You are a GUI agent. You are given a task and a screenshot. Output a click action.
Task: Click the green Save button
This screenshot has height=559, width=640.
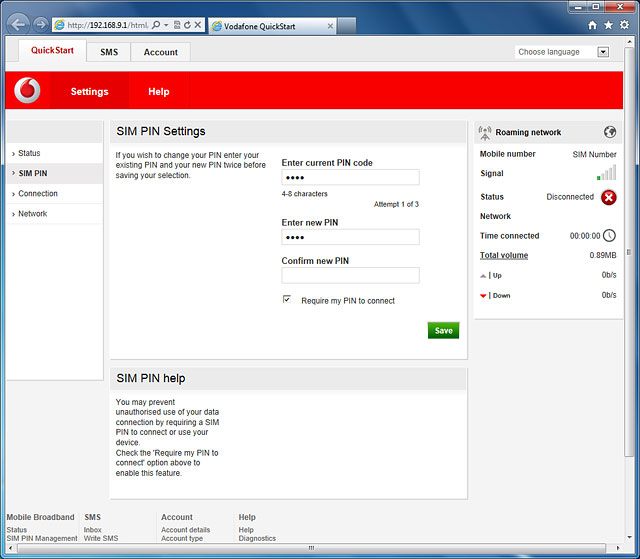point(443,331)
